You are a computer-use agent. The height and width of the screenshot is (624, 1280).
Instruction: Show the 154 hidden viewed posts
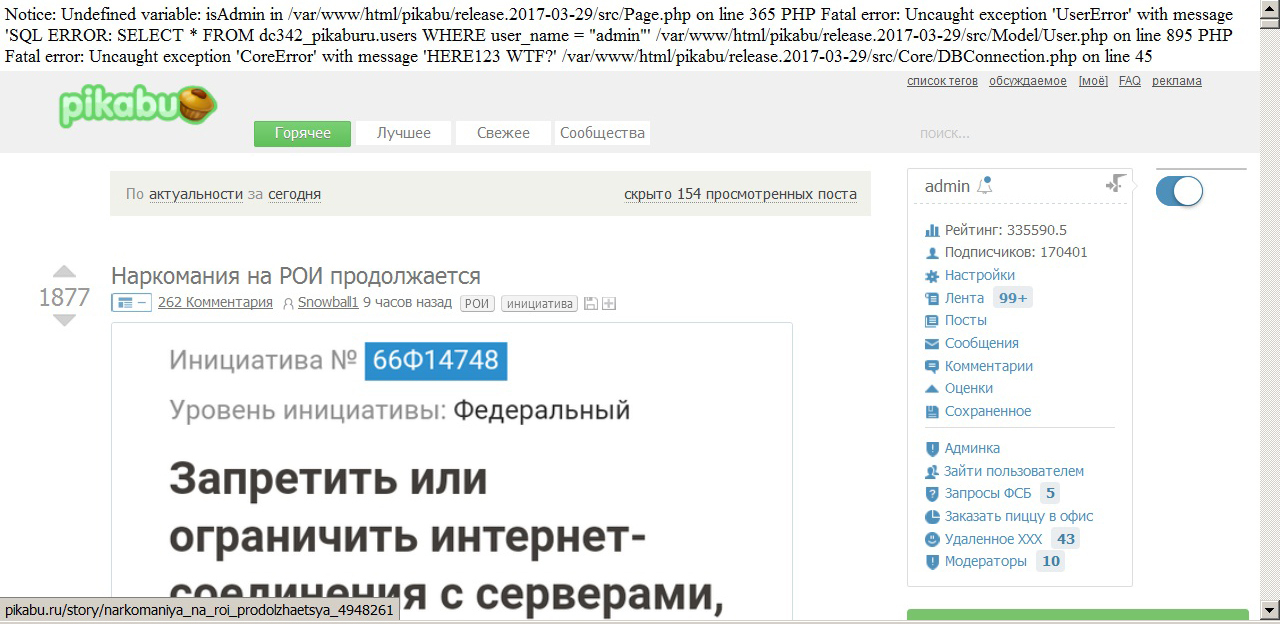pos(740,194)
